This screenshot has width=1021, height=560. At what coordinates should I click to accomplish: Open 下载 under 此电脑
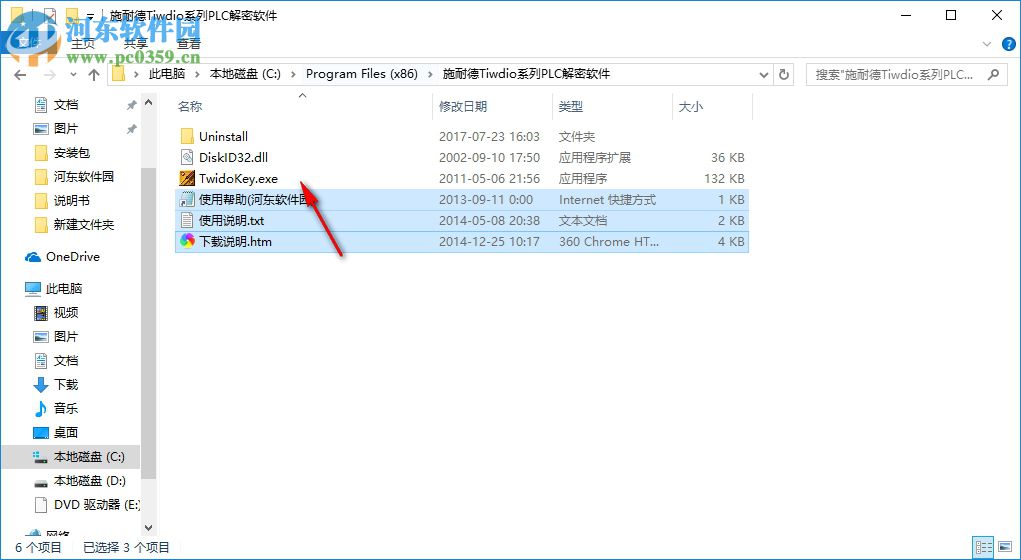66,385
